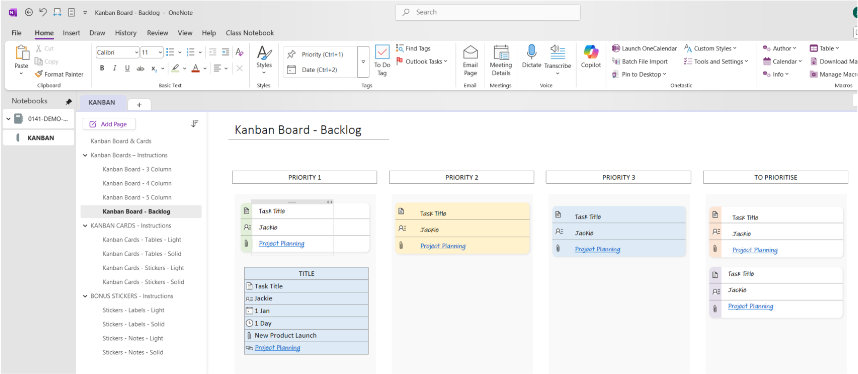Select the KANBAN section tab
The height and width of the screenshot is (374, 858).
click(x=102, y=102)
